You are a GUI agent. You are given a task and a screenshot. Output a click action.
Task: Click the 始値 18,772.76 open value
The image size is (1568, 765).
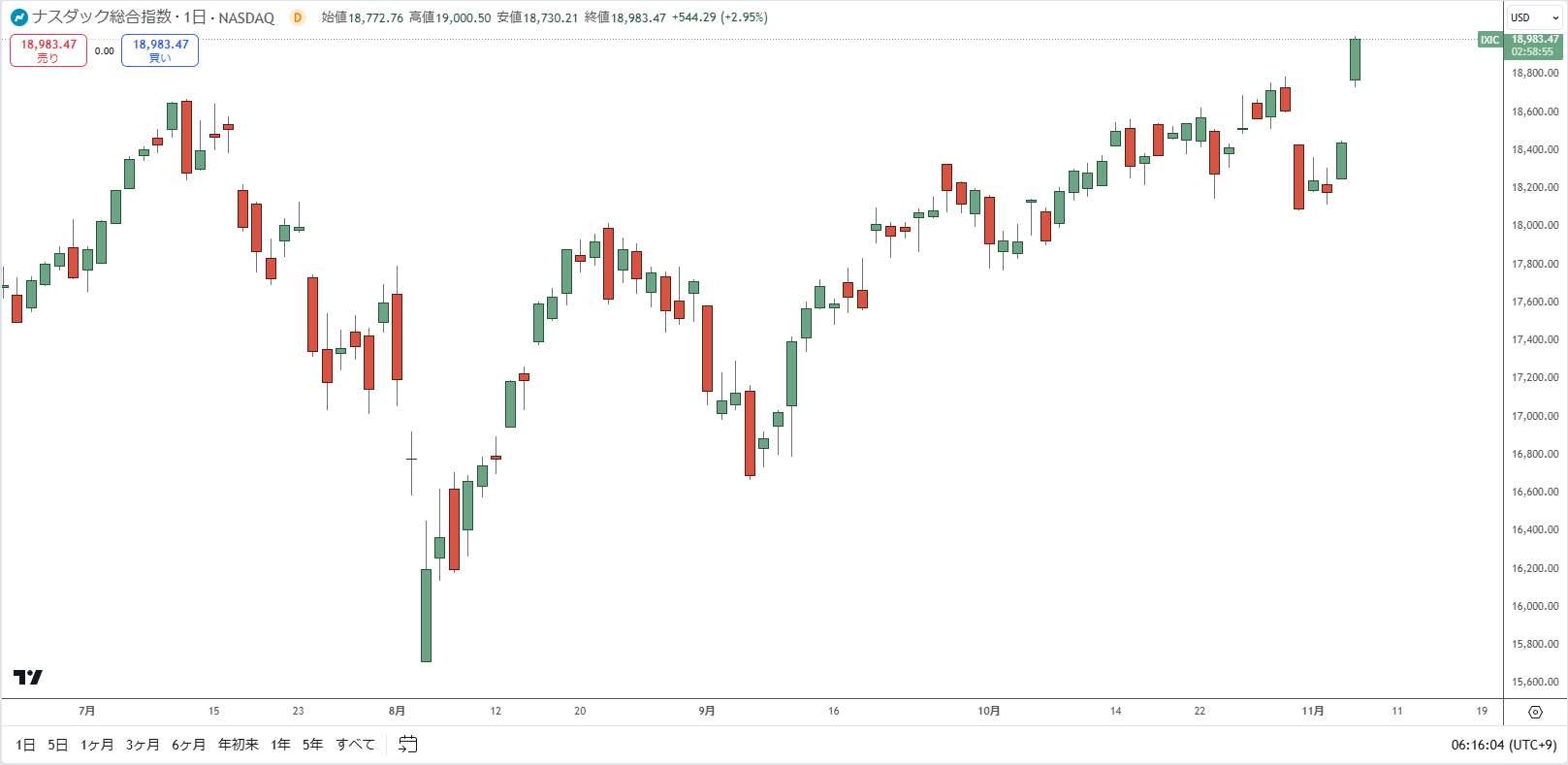(x=363, y=17)
